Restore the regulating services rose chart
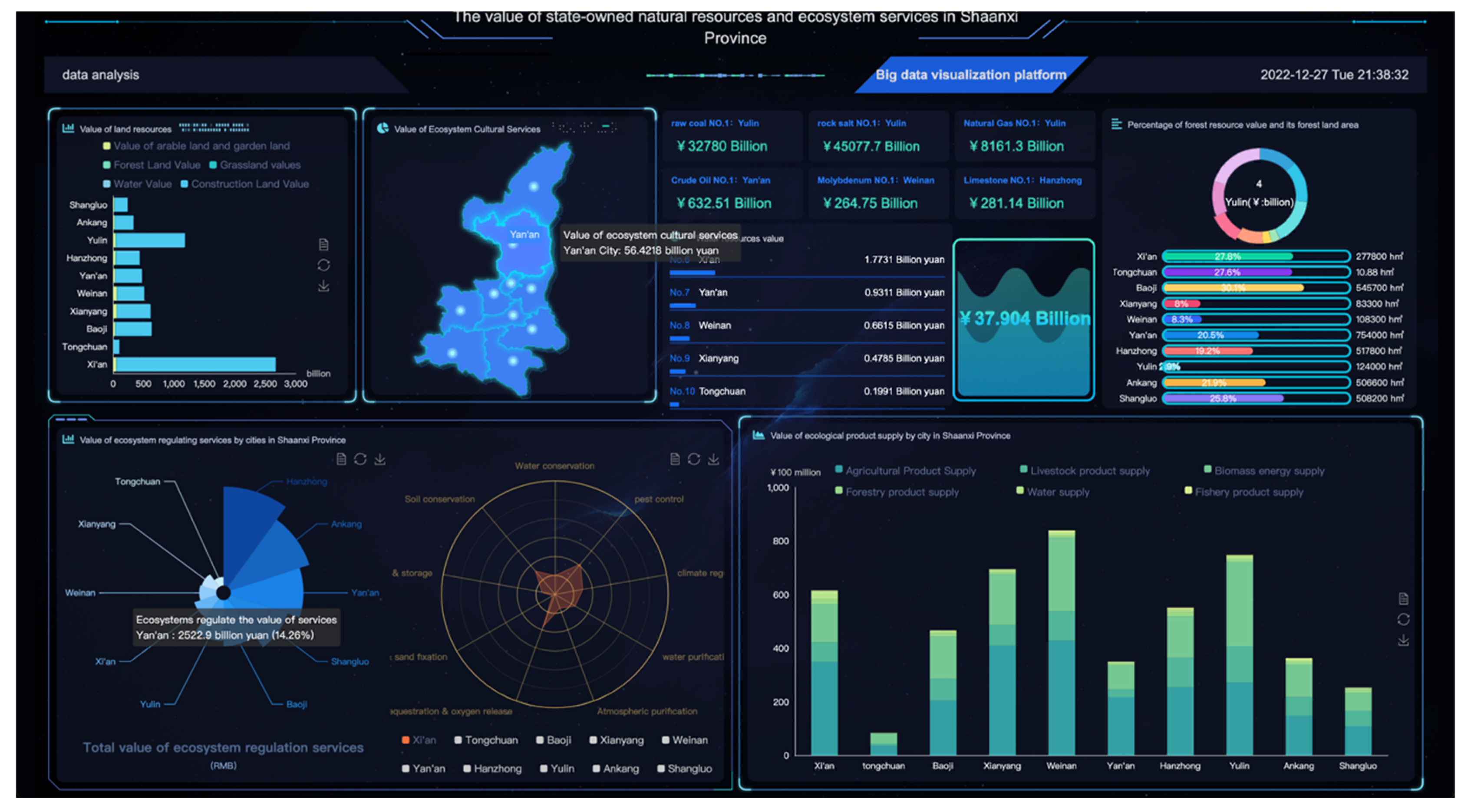This screenshot has width=1471, height=812. [x=360, y=459]
